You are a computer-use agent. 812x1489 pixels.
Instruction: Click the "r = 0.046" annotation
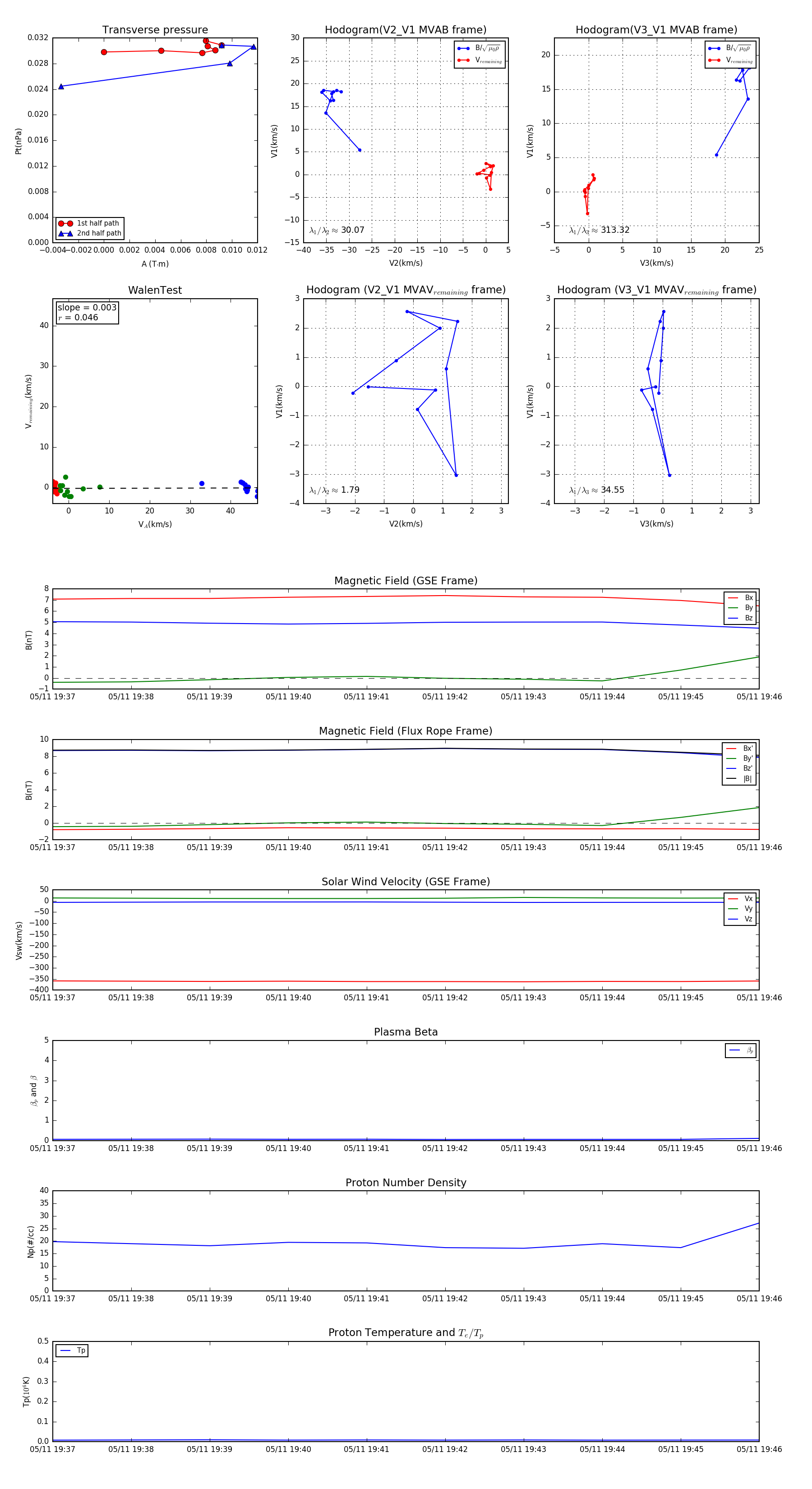point(78,317)
